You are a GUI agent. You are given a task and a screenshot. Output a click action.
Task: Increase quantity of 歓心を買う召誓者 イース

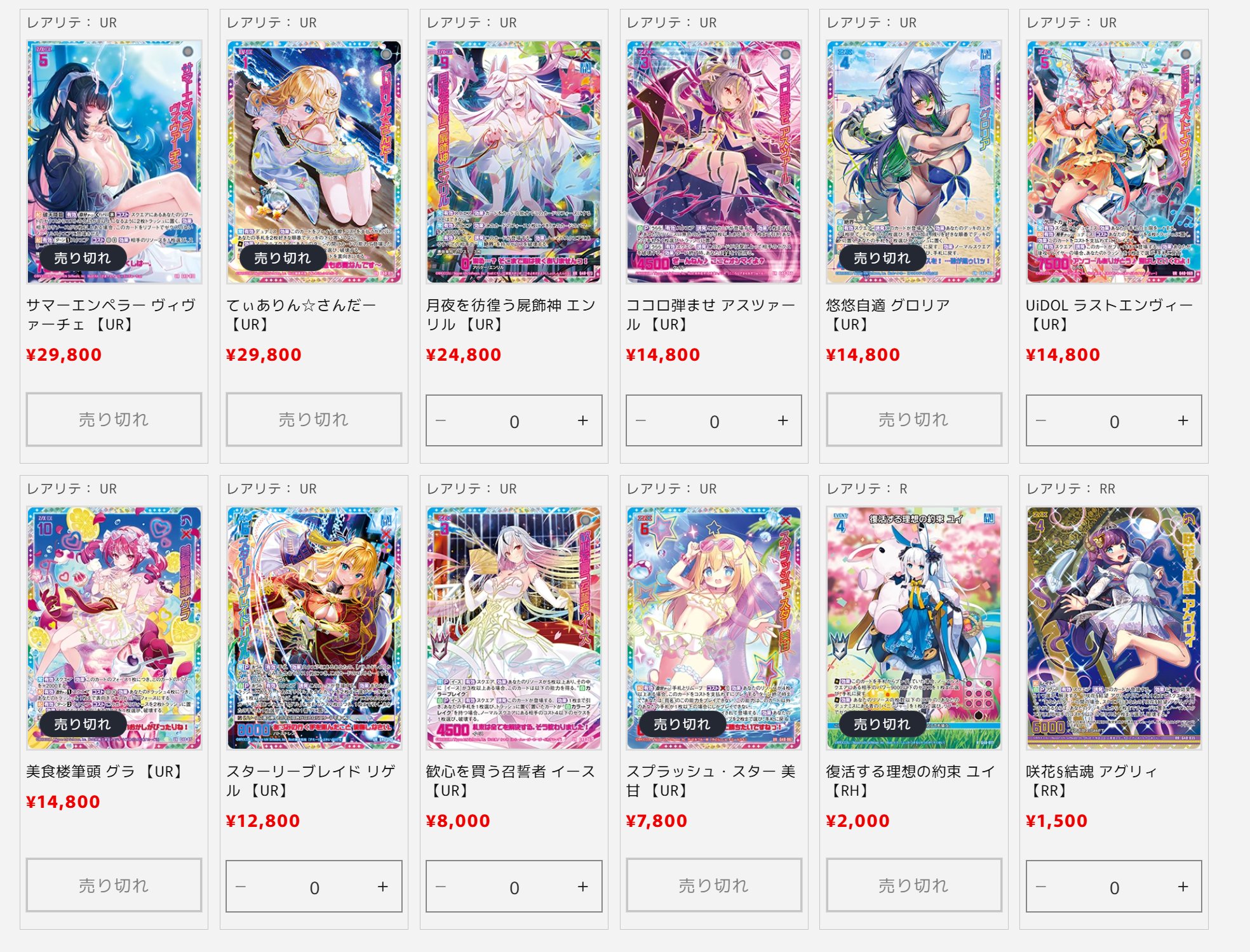pos(582,887)
